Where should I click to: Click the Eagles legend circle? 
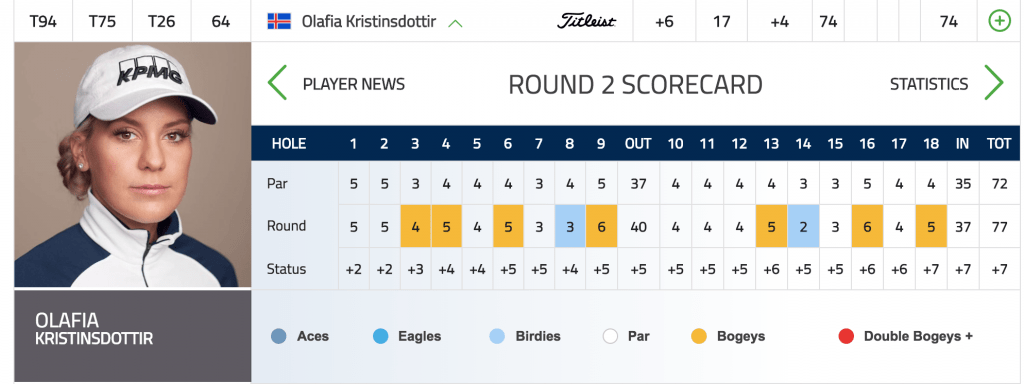[x=381, y=337]
